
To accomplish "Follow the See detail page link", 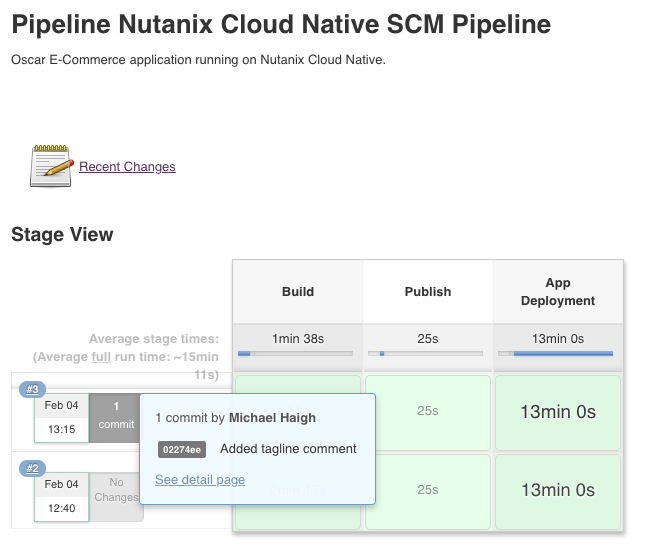I will [x=200, y=480].
